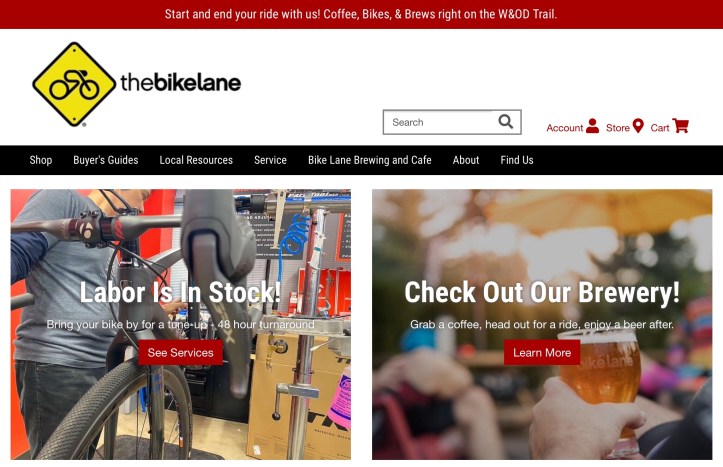Expand the Local Resources menu

click(x=196, y=160)
